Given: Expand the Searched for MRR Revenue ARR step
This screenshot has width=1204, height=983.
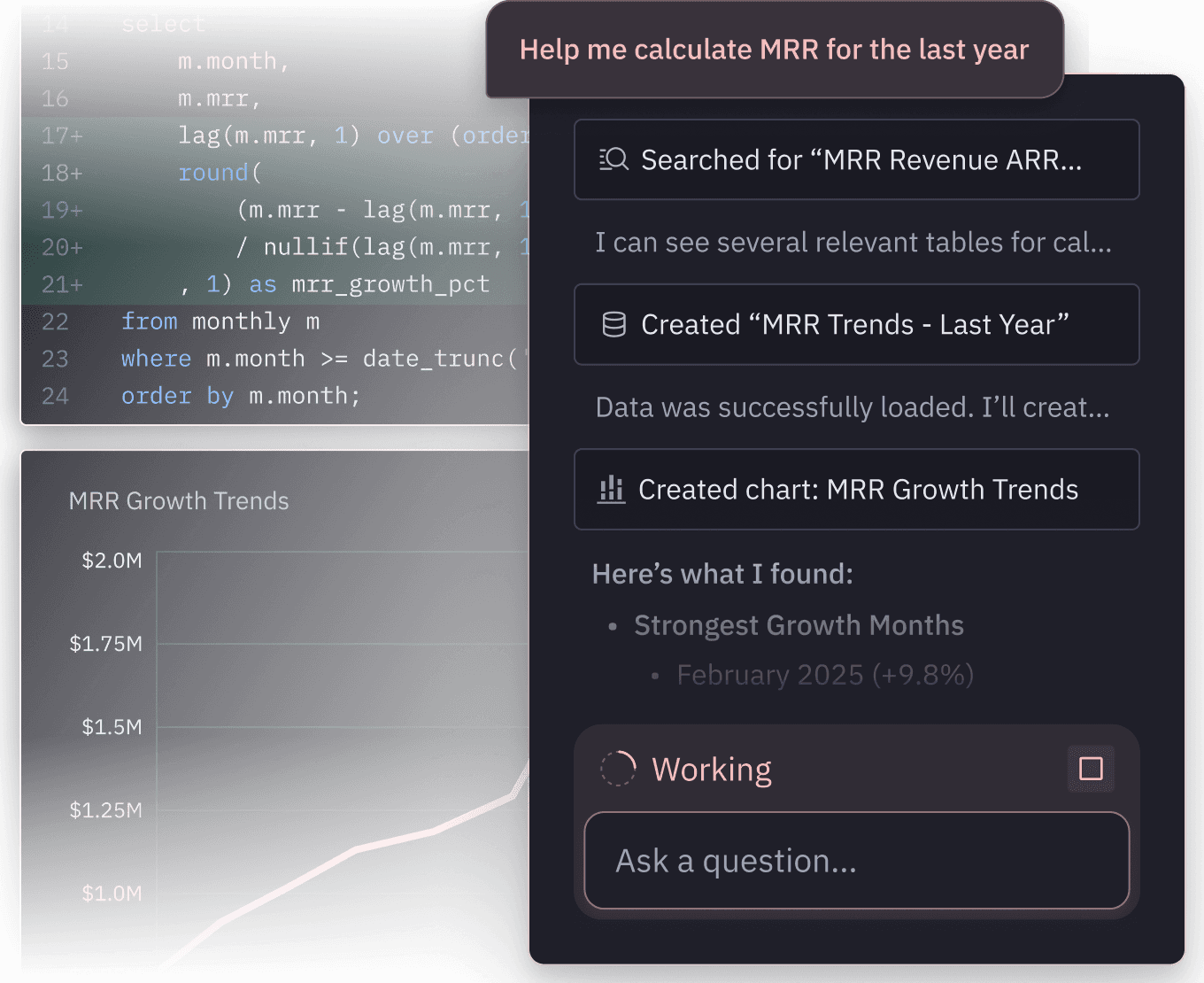Looking at the screenshot, I should 856,159.
